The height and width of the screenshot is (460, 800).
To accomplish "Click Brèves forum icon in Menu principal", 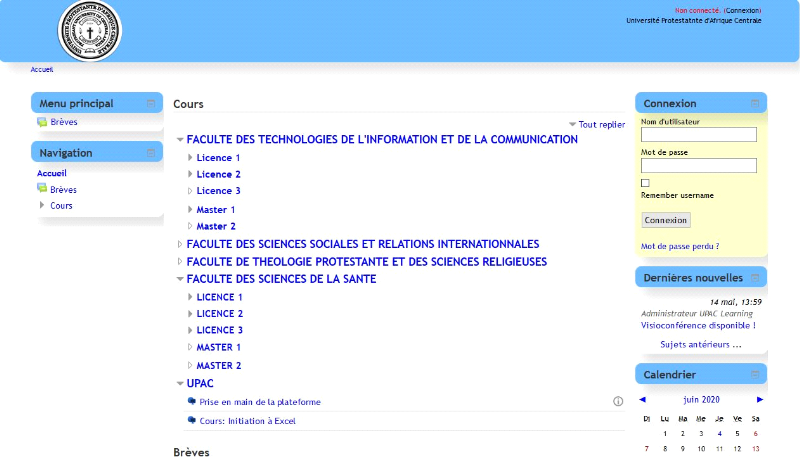I will point(42,122).
